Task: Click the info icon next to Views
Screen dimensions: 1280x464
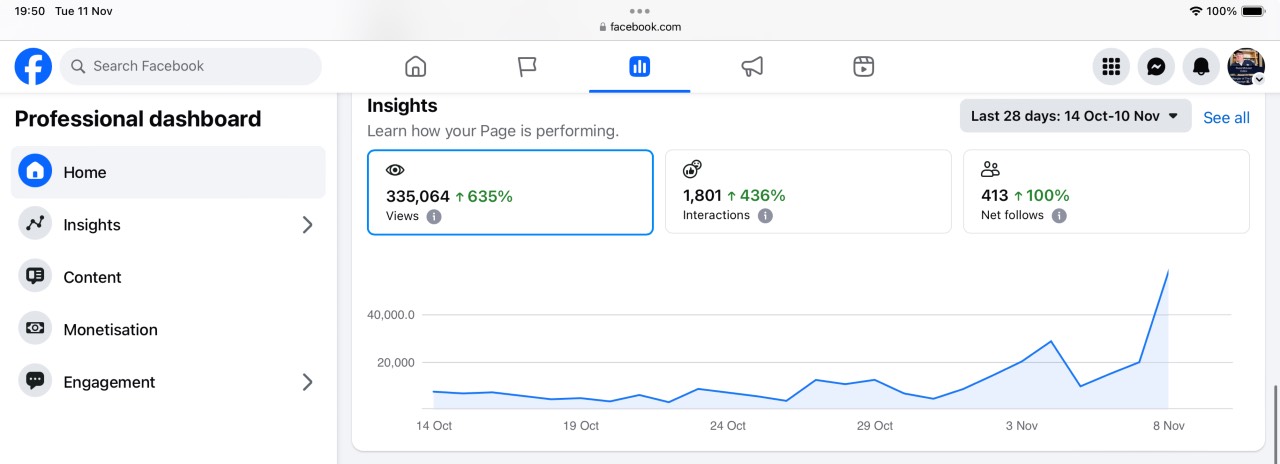Action: pos(434,216)
